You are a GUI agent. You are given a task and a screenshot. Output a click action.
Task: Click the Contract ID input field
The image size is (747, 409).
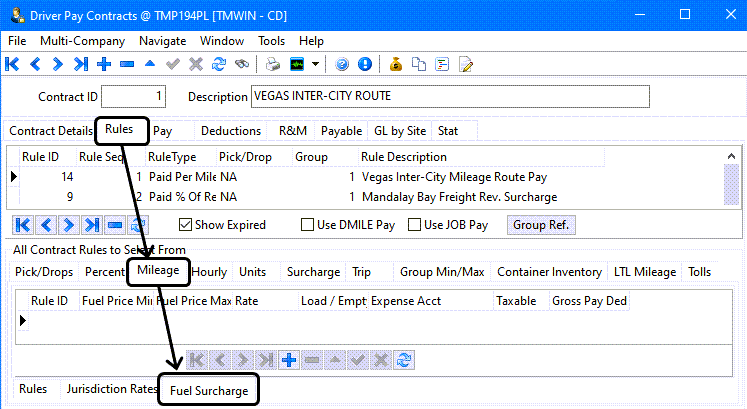[x=134, y=97]
